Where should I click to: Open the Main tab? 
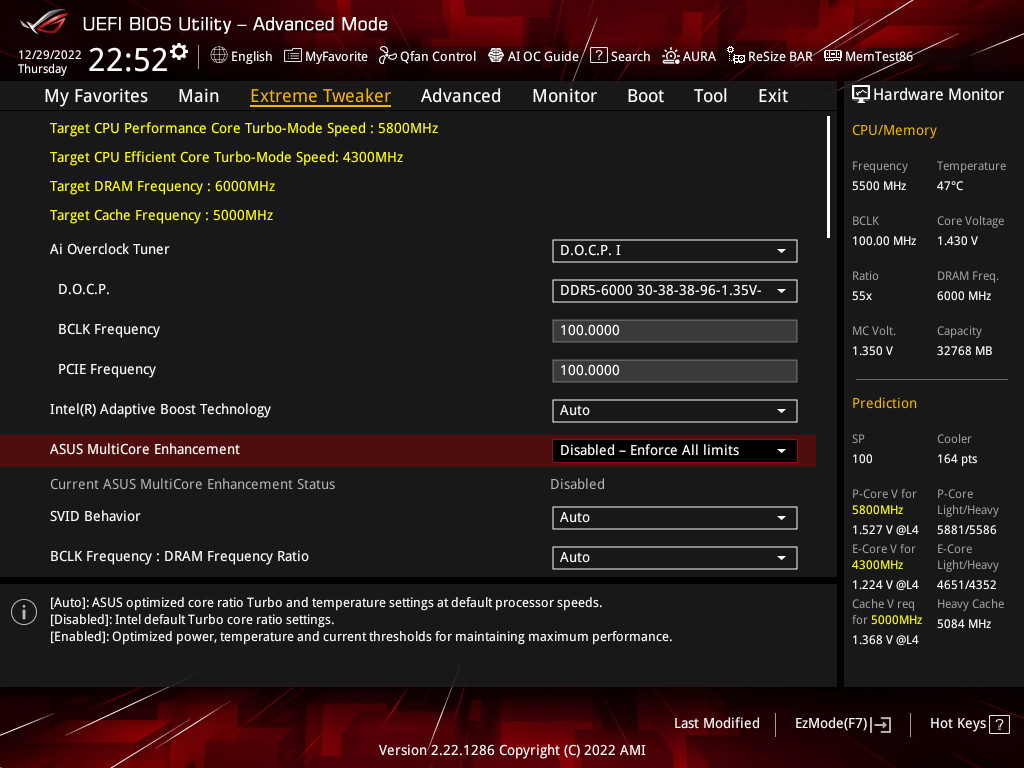point(199,96)
